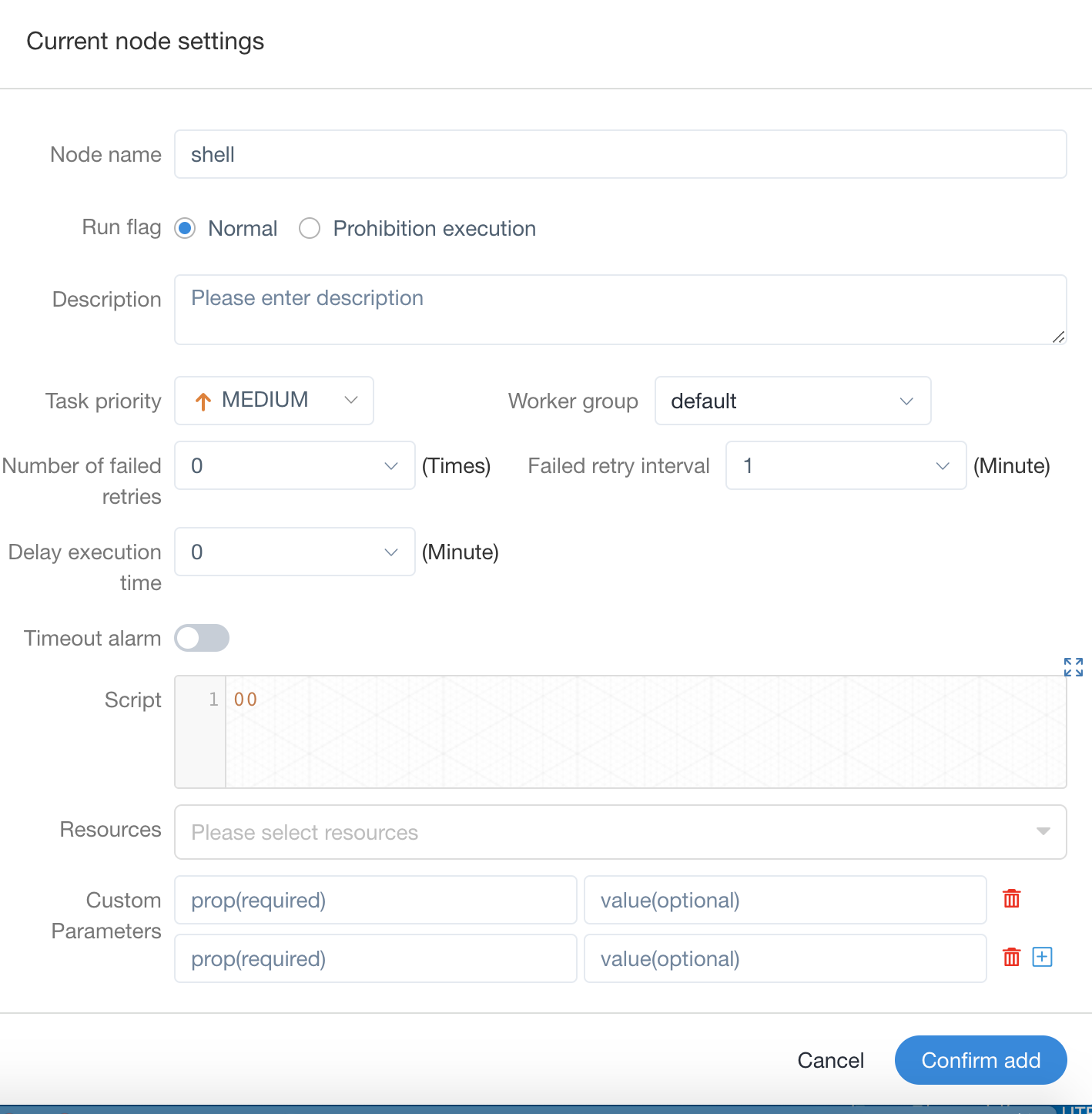Delete the second custom parameter row
This screenshot has width=1092, height=1114.
(x=1011, y=957)
